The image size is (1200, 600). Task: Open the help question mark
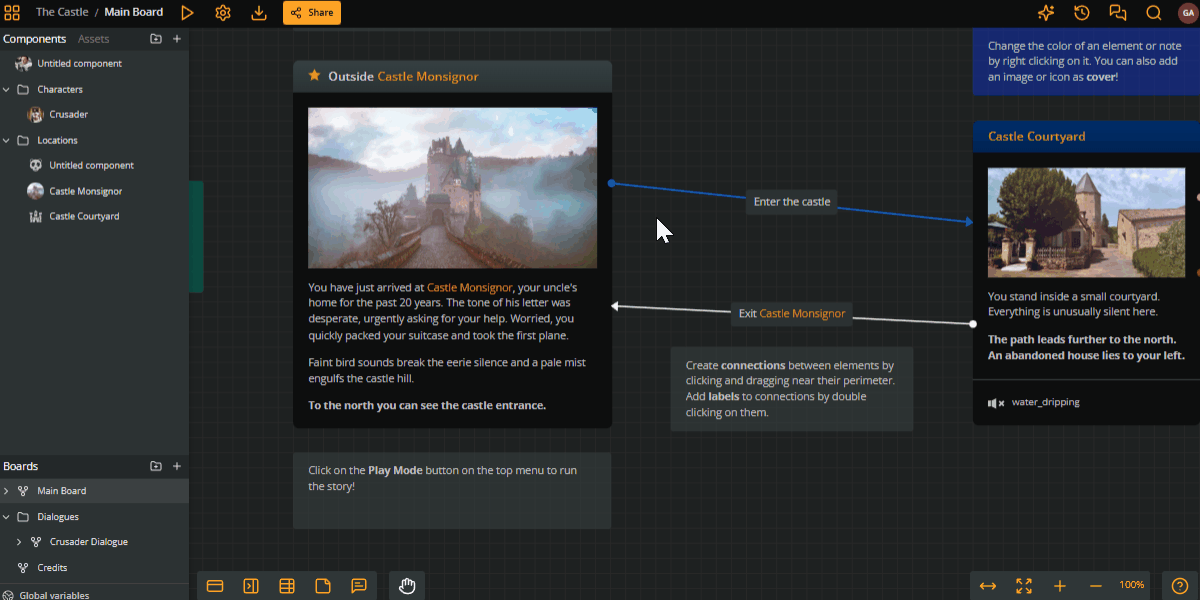(x=1178, y=586)
